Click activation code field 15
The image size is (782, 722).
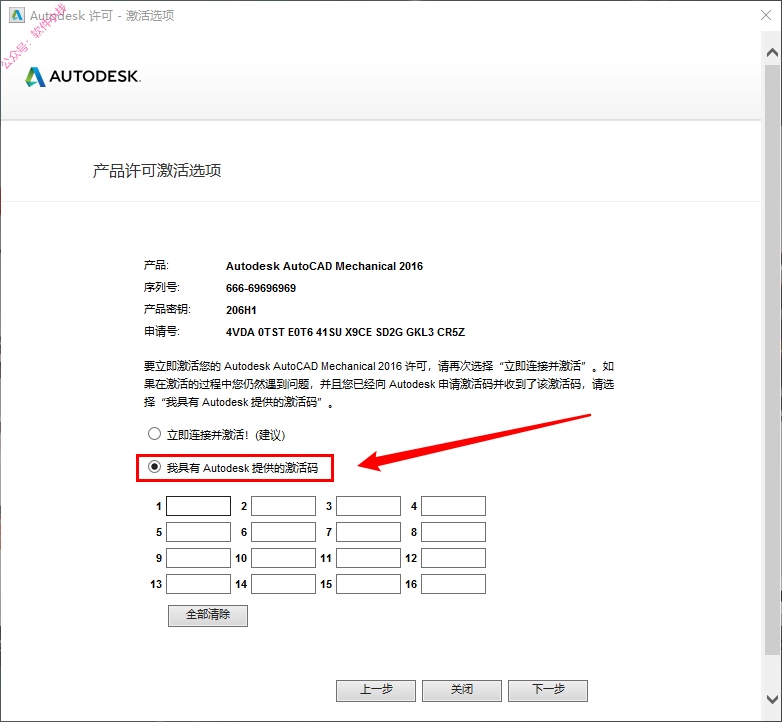[369, 584]
